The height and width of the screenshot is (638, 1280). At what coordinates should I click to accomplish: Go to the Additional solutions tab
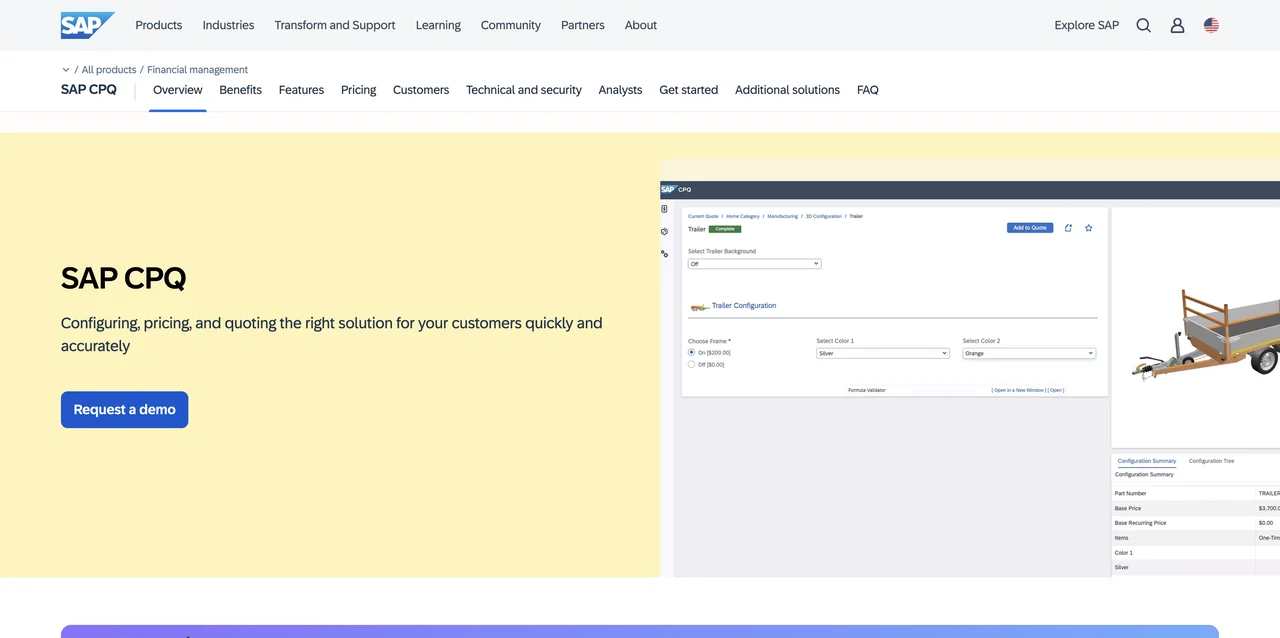coord(787,90)
